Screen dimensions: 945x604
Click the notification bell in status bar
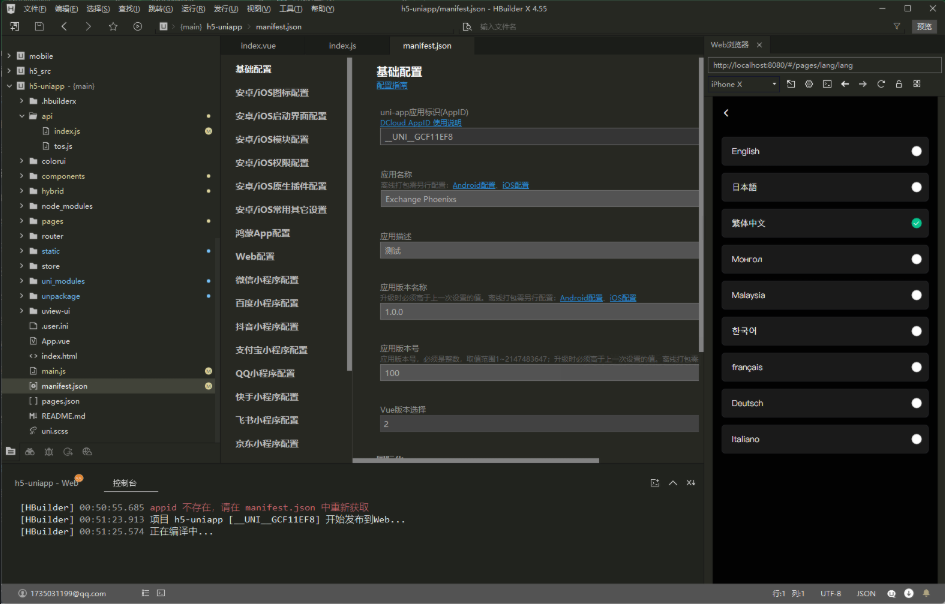tap(926, 593)
